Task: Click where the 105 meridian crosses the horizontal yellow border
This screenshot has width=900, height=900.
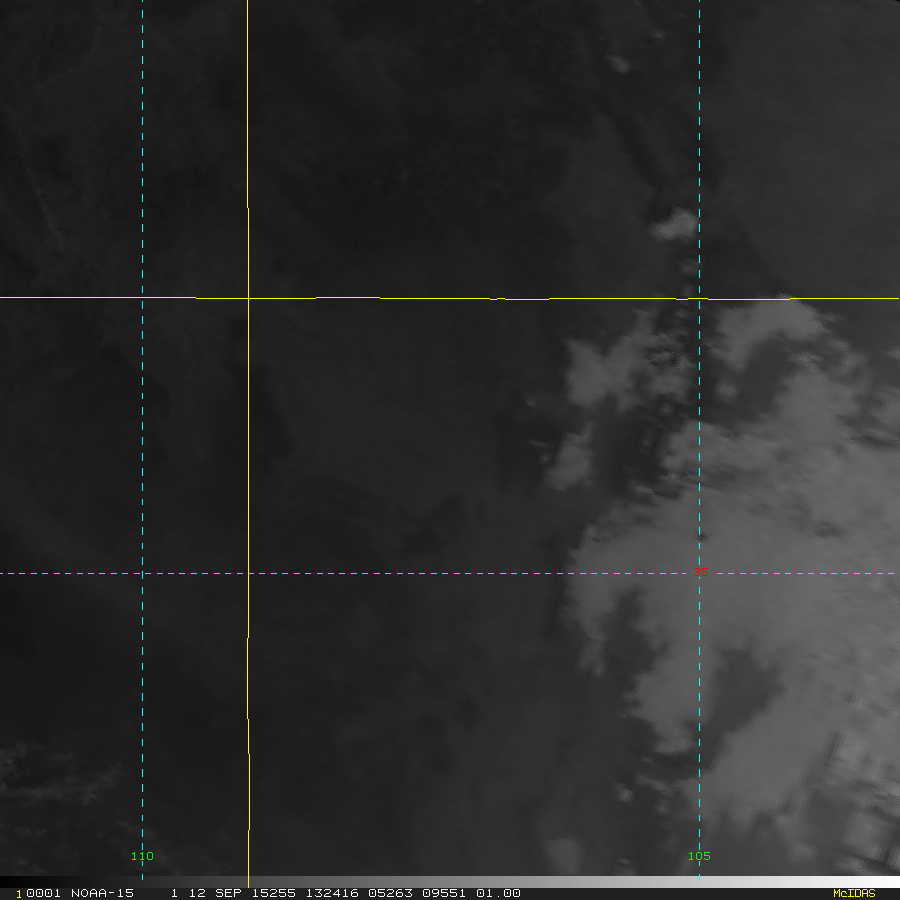Action: [699, 298]
